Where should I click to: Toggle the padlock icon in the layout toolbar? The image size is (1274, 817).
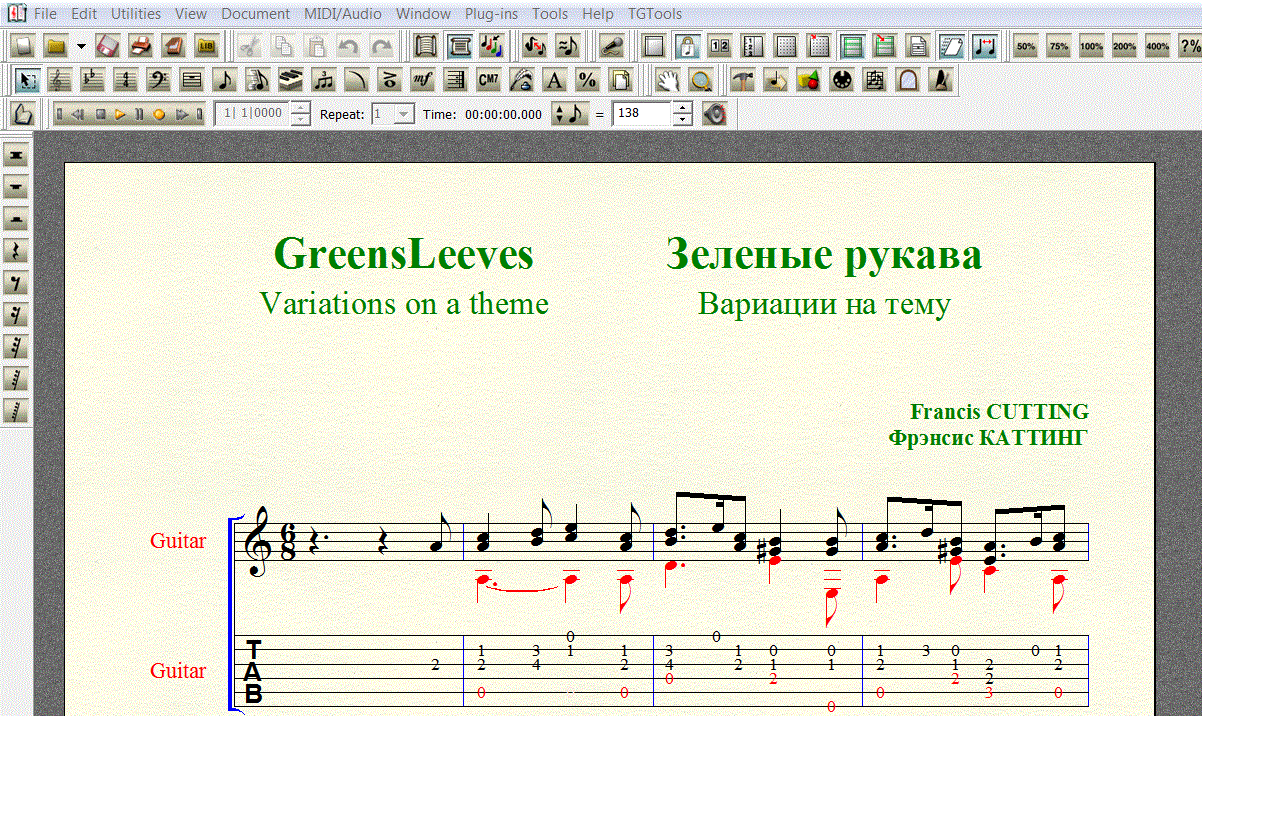click(x=687, y=46)
